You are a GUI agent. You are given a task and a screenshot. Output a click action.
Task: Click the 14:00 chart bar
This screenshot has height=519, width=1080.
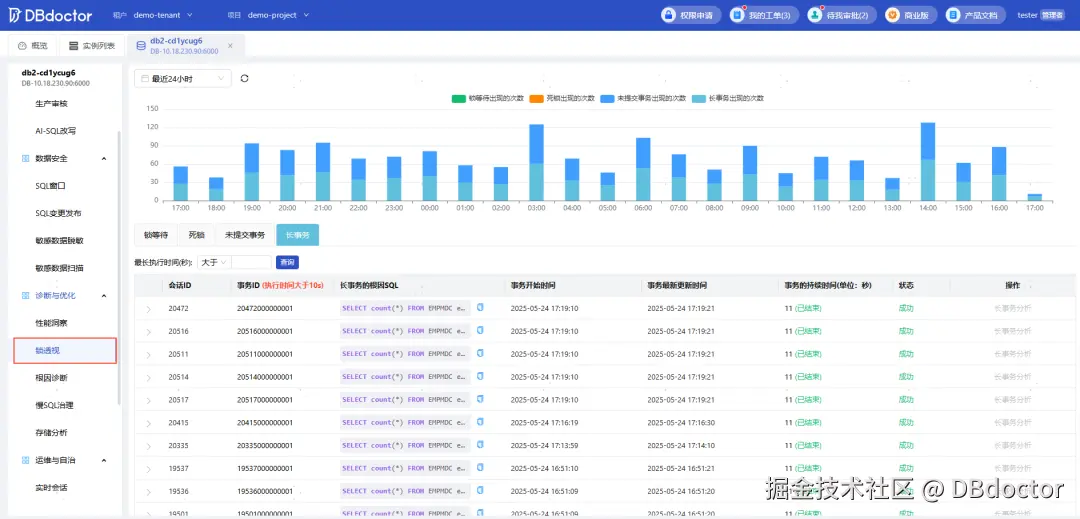pyautogui.click(x=928, y=161)
